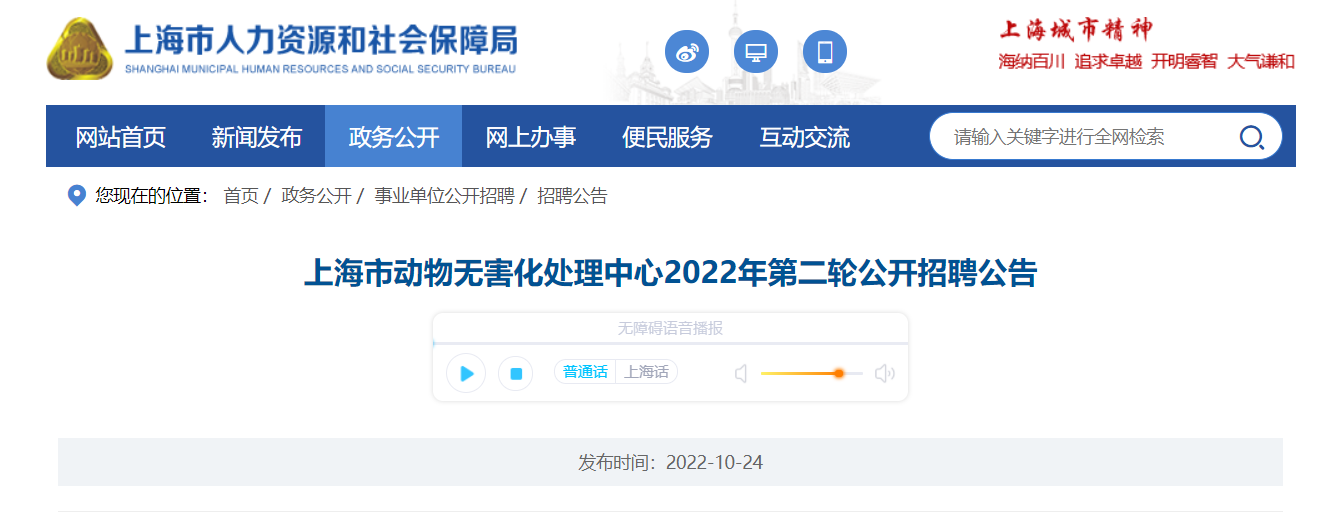The width and height of the screenshot is (1335, 520).
Task: Click the loud speaker volume icon
Action: pos(884,373)
